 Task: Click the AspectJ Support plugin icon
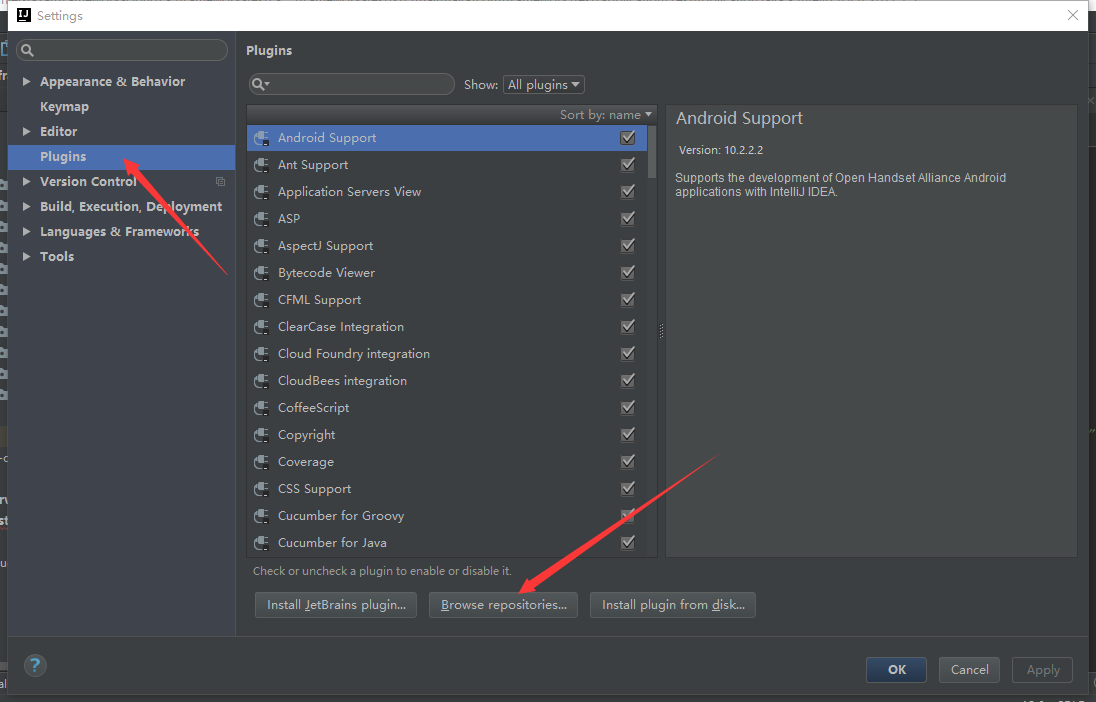(x=261, y=246)
